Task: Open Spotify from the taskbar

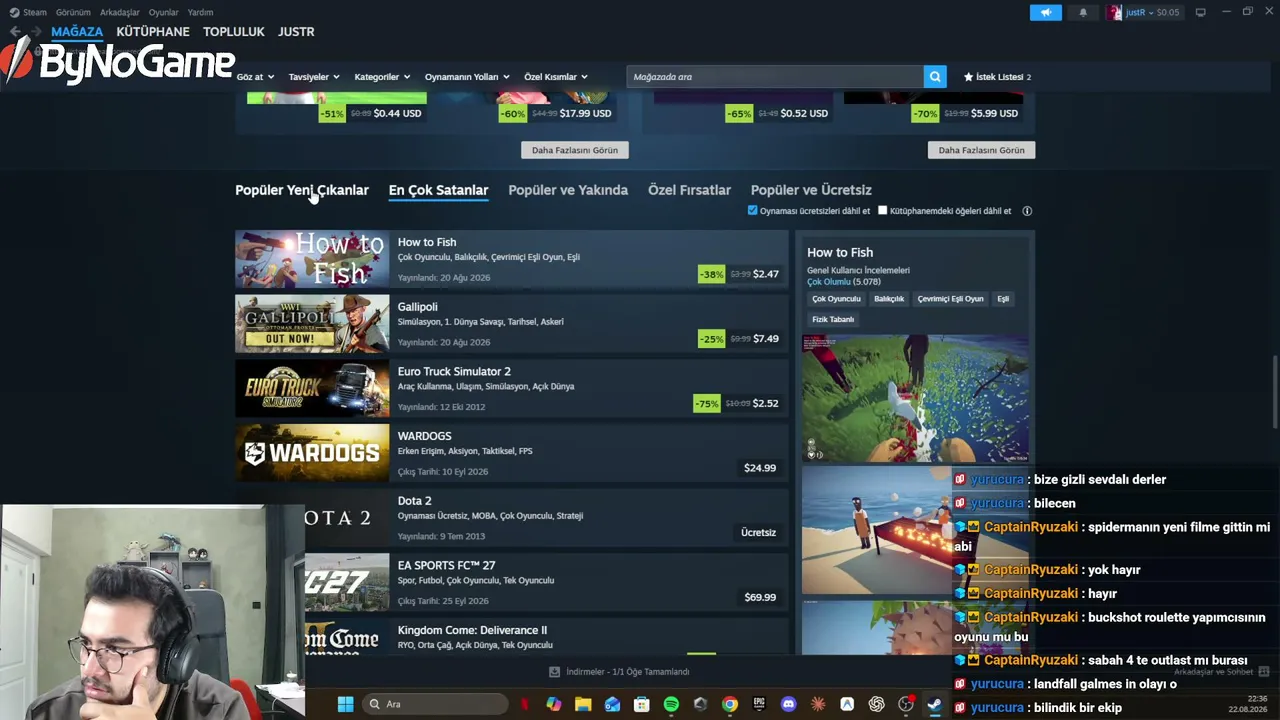Action: coord(671,704)
